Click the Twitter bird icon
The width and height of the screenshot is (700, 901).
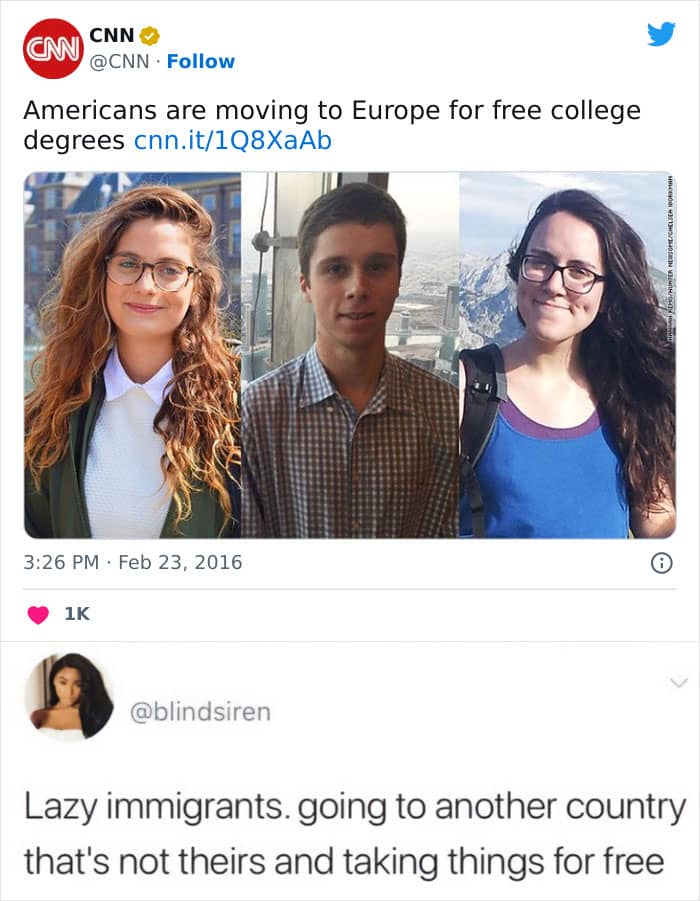[660, 34]
